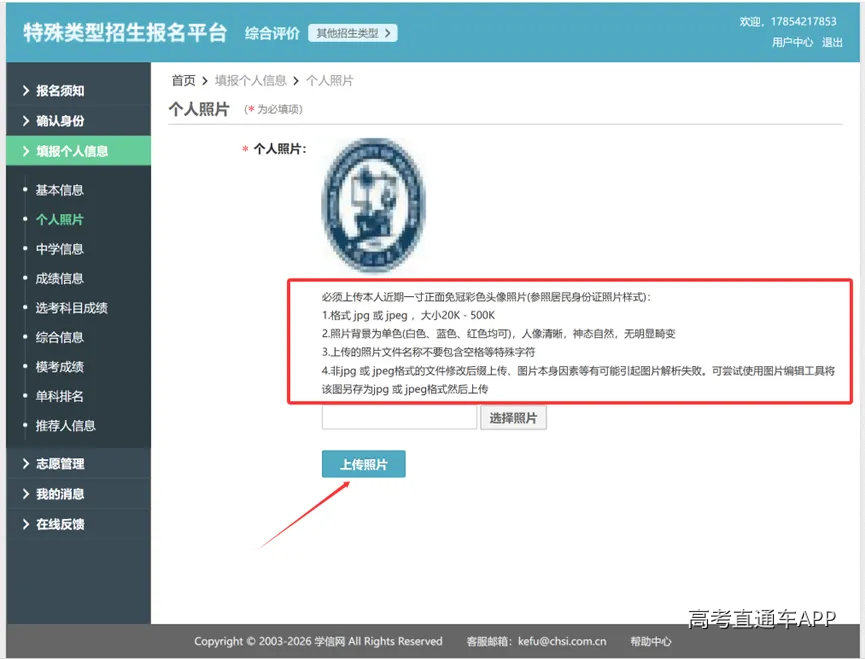Viewport: 865px width, 659px height.
Task: Open 推荐人信息 sidebar item
Action: (x=66, y=426)
